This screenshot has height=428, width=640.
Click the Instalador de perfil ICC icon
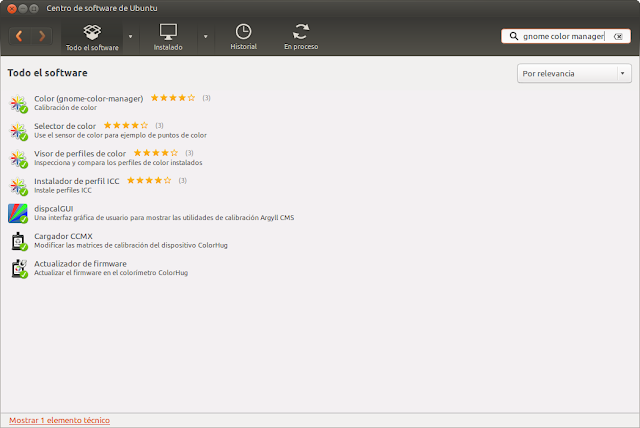coord(18,186)
